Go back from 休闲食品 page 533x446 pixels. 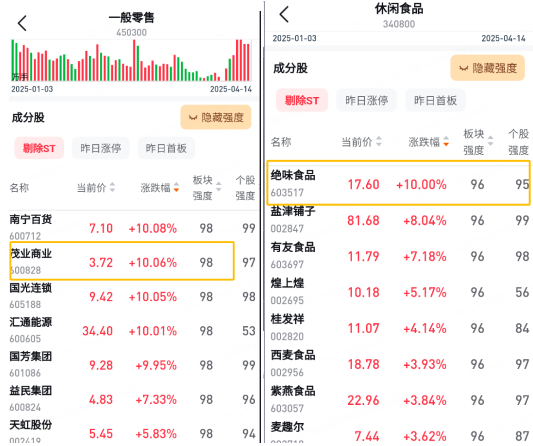[x=284, y=14]
